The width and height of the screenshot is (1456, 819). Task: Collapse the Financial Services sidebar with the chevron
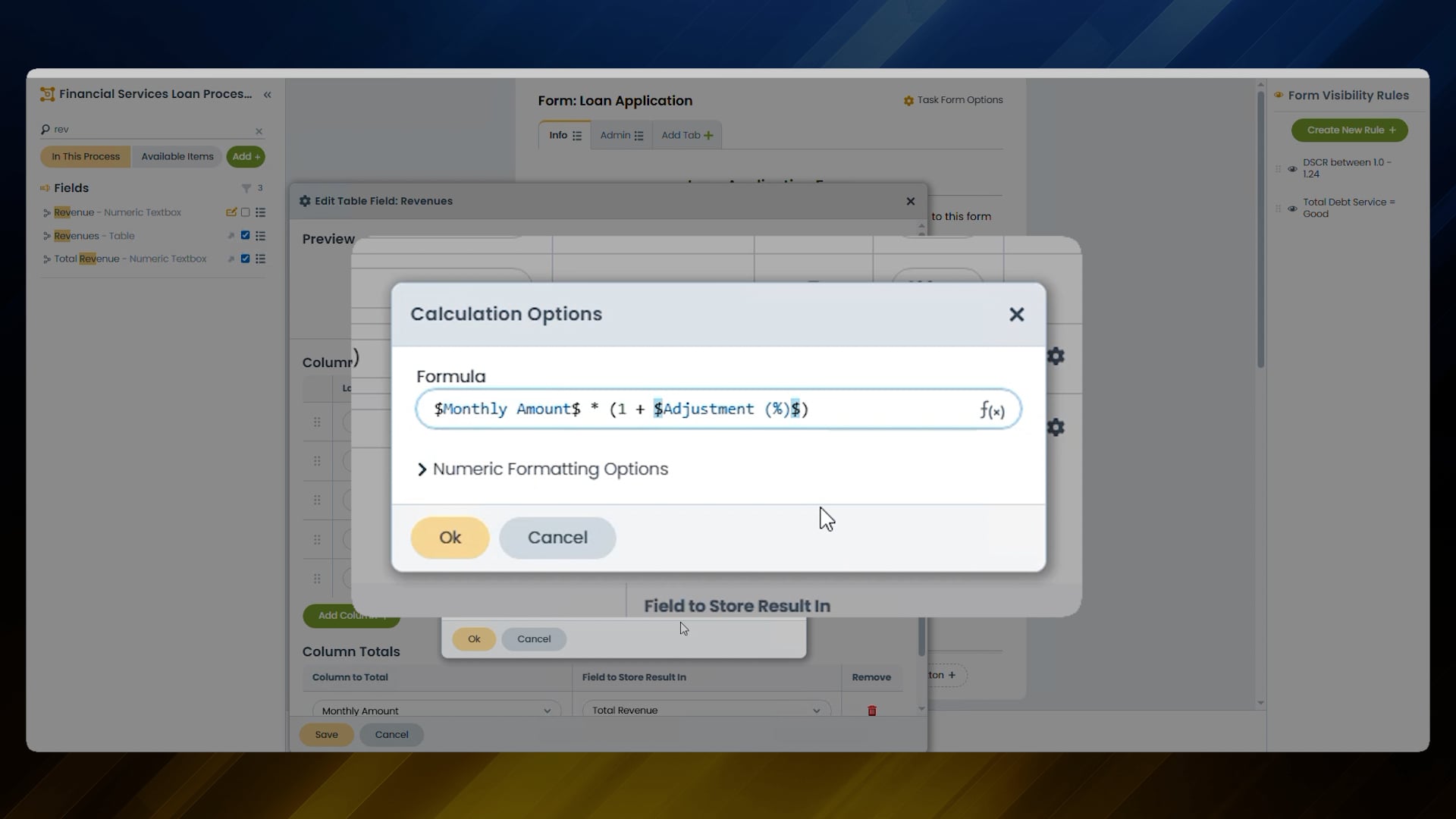pos(268,94)
